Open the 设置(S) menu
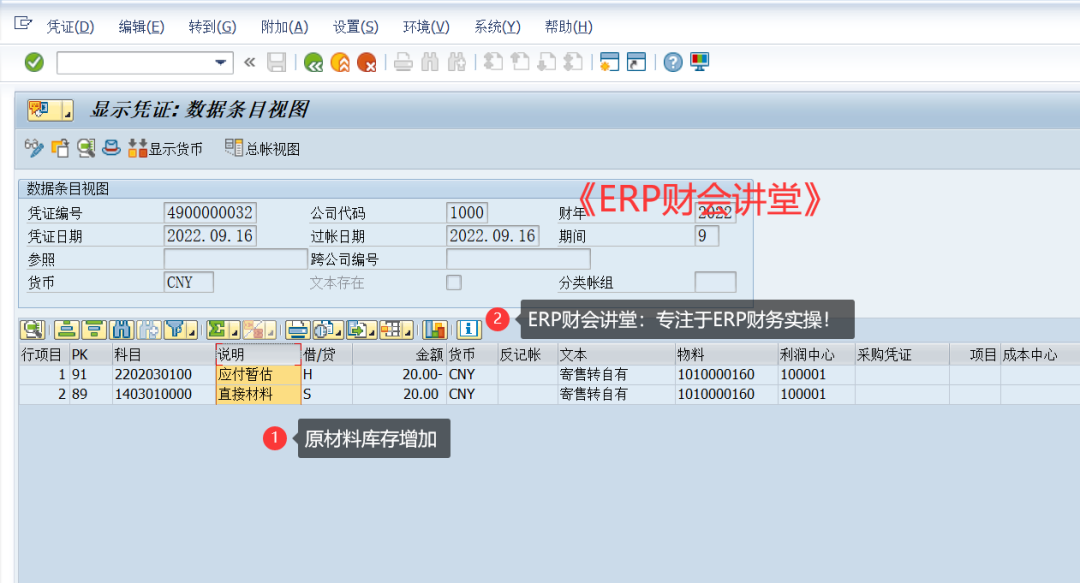The image size is (1080, 583). pyautogui.click(x=355, y=27)
